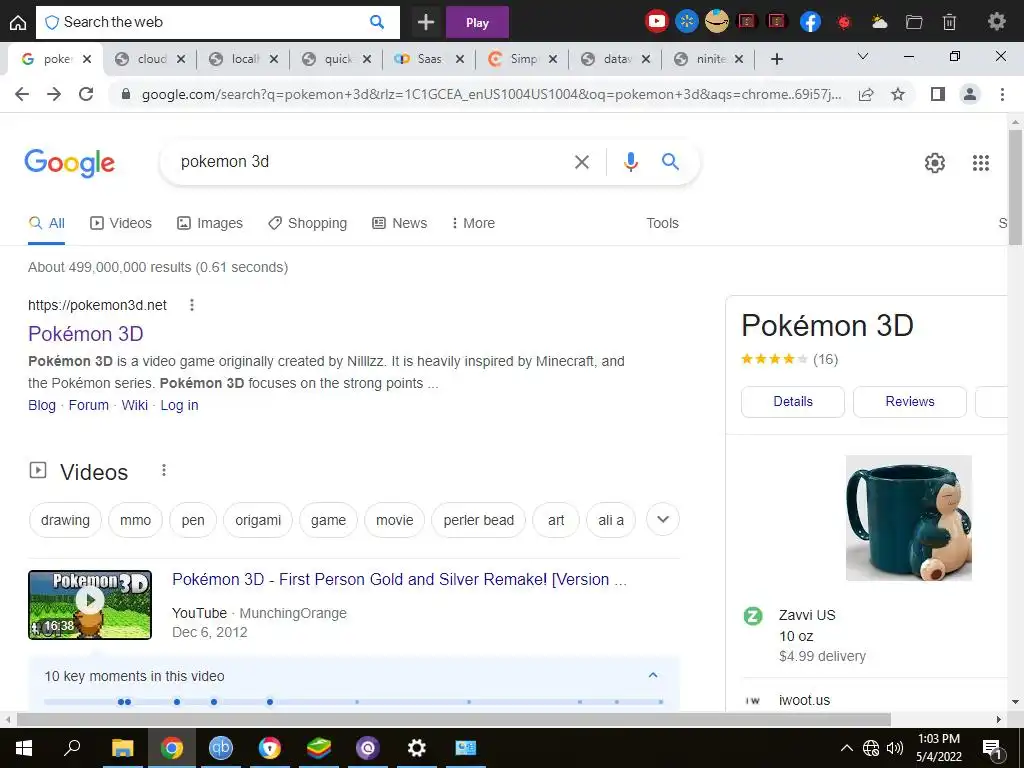This screenshot has width=1024, height=768.
Task: Click the fourth key moment dot on timeline
Action: (214, 702)
